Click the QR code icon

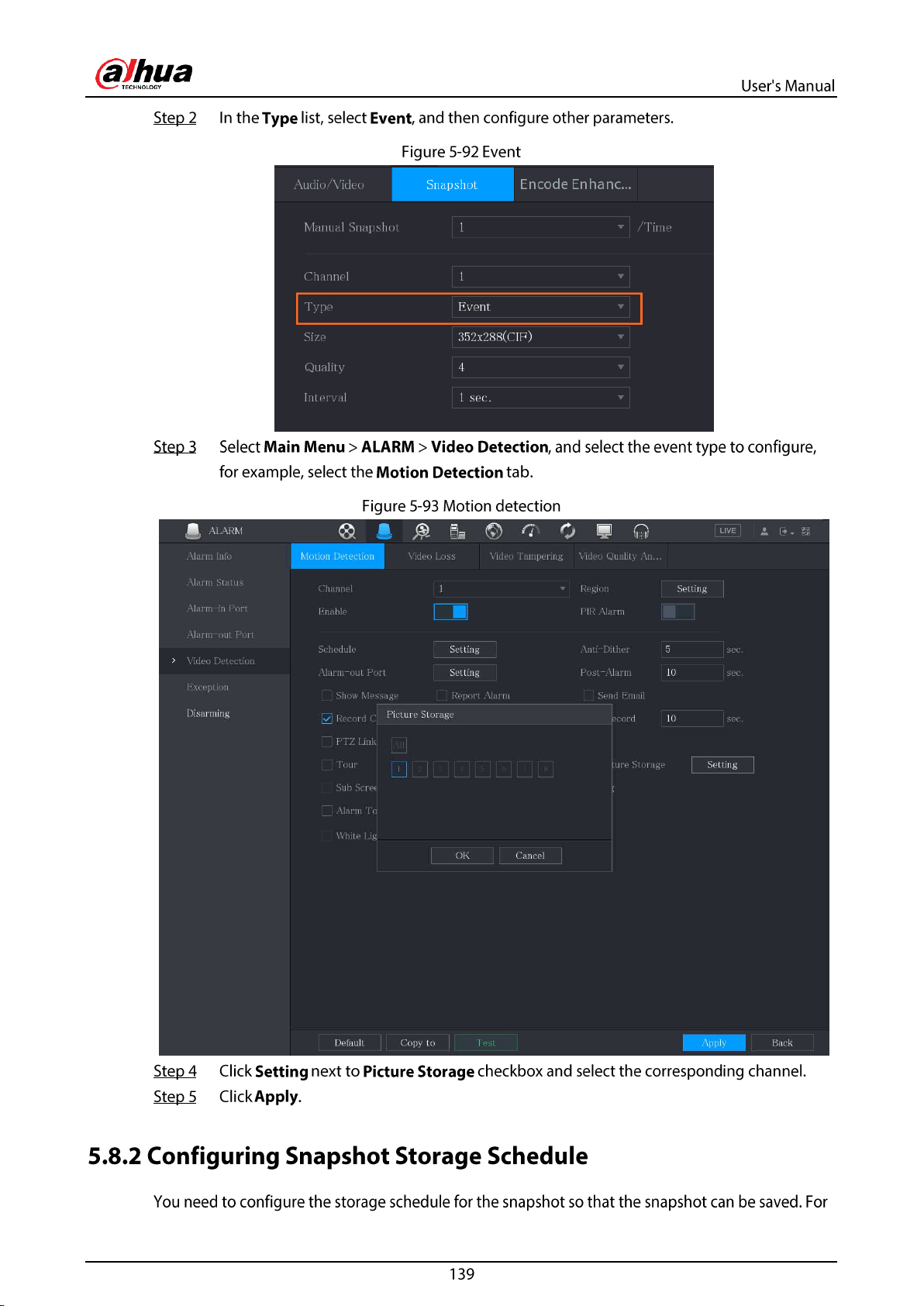tap(806, 531)
